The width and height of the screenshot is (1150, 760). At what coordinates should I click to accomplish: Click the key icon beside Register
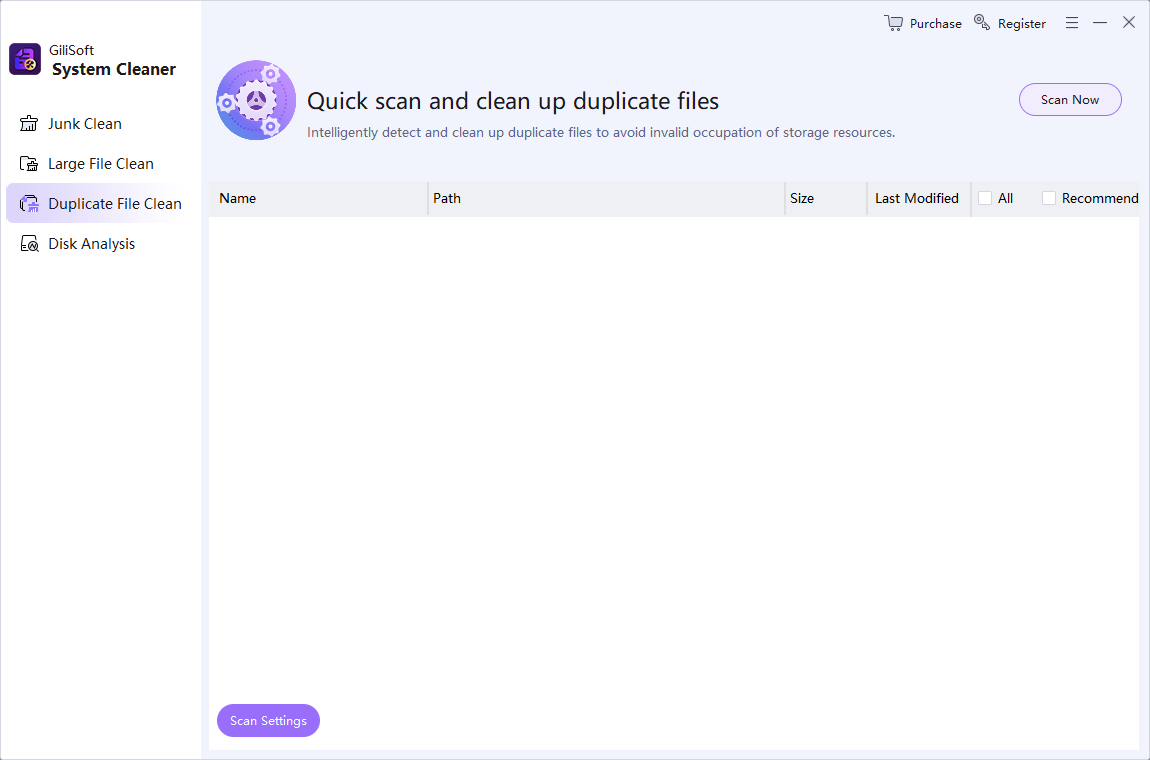pos(981,22)
